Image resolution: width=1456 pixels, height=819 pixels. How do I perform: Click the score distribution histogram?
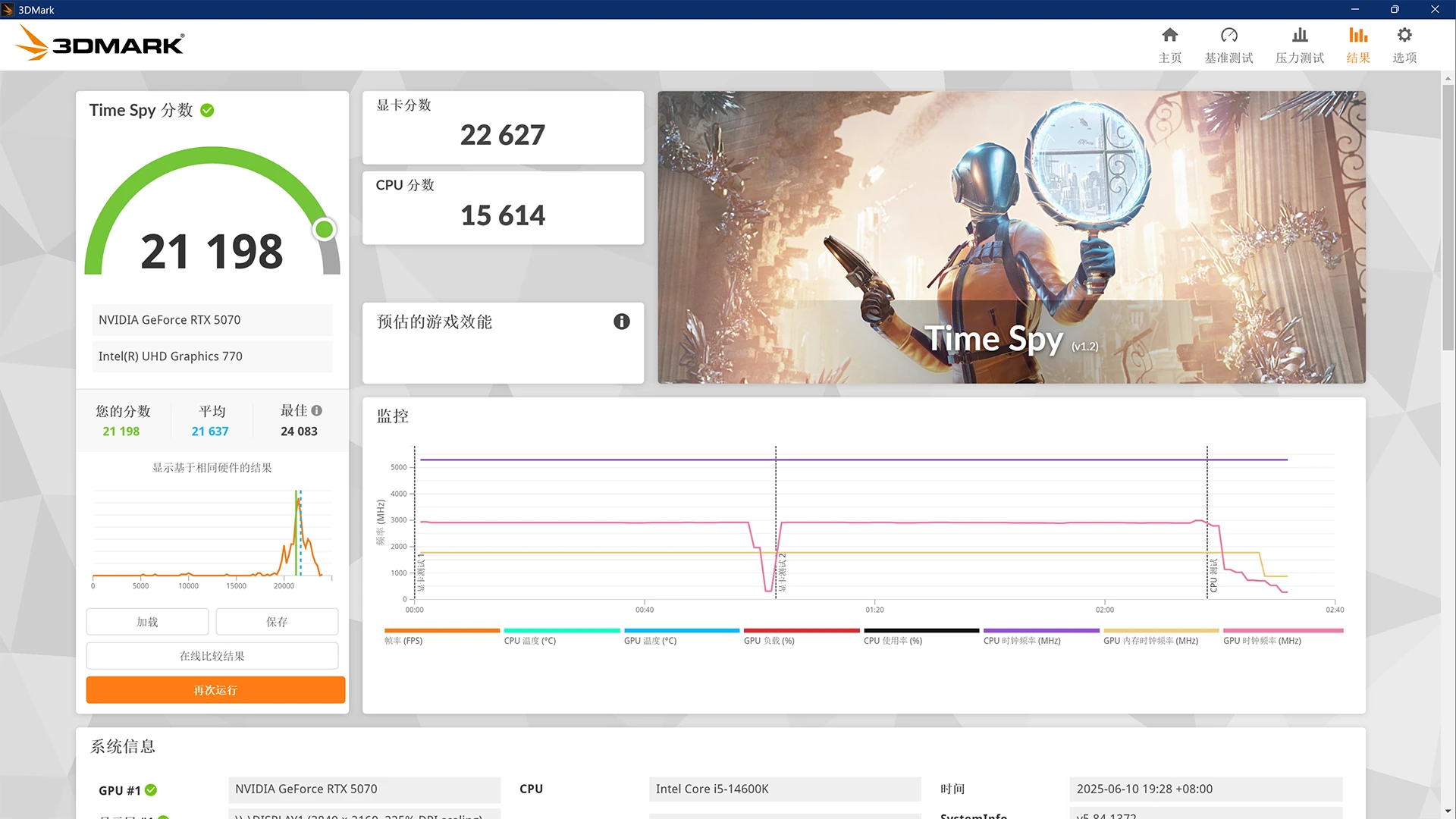pos(212,538)
